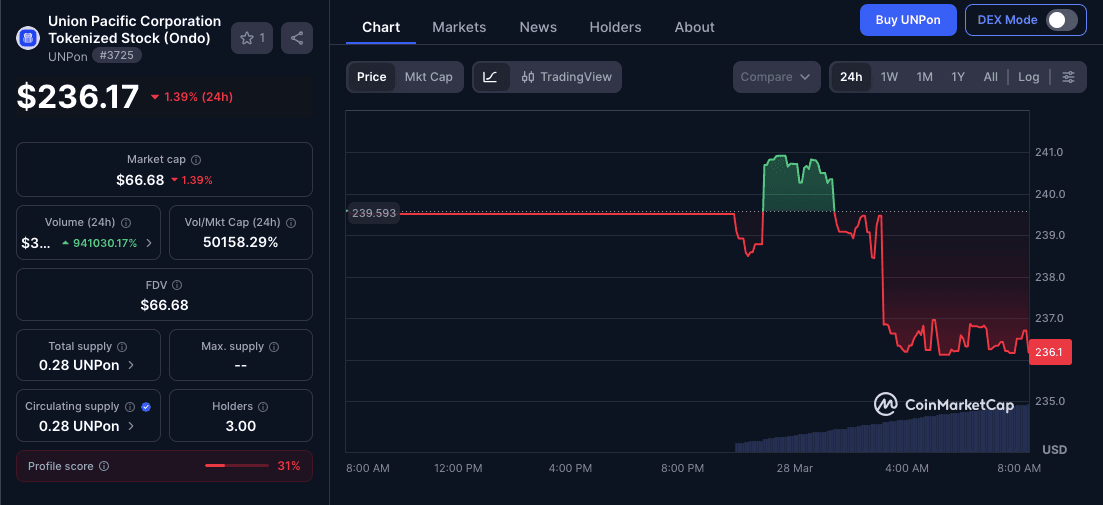Expand Total supply details chevron

pos(130,365)
